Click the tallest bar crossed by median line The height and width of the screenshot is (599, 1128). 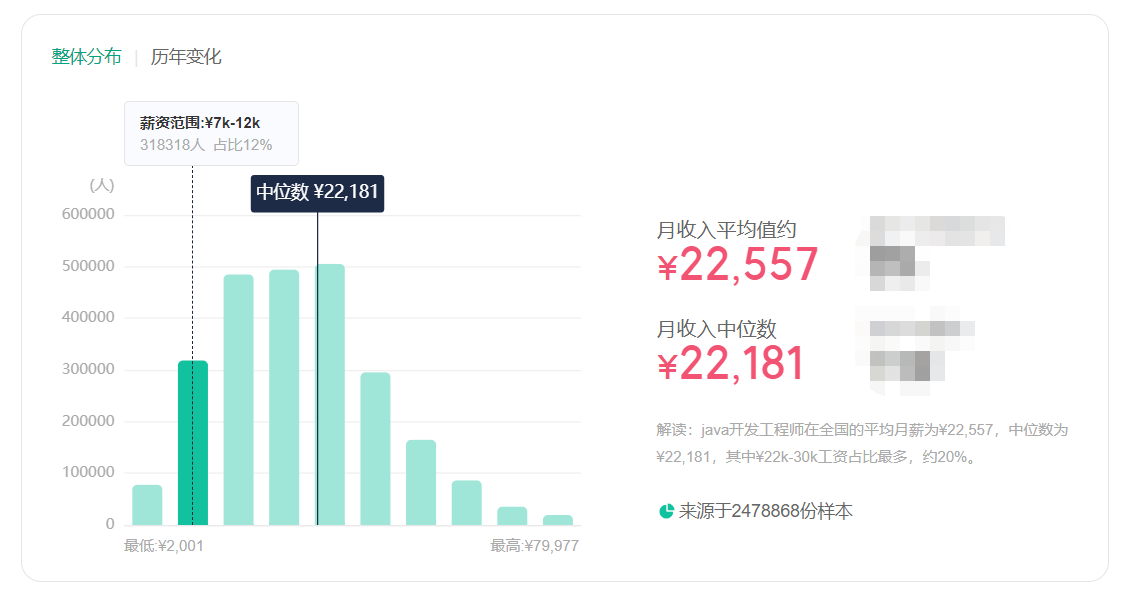click(x=330, y=395)
